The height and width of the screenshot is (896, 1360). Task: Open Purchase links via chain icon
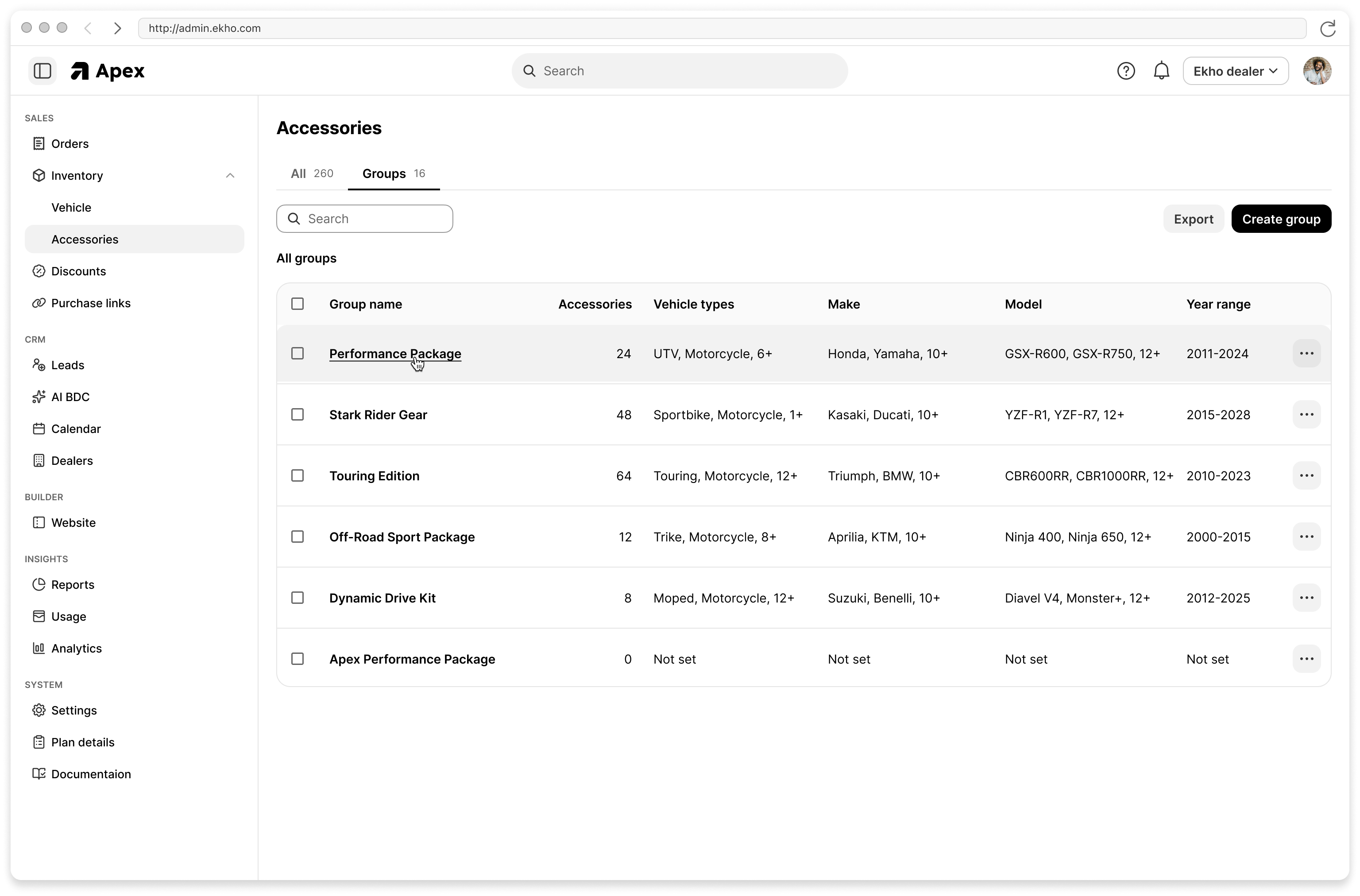[38, 303]
